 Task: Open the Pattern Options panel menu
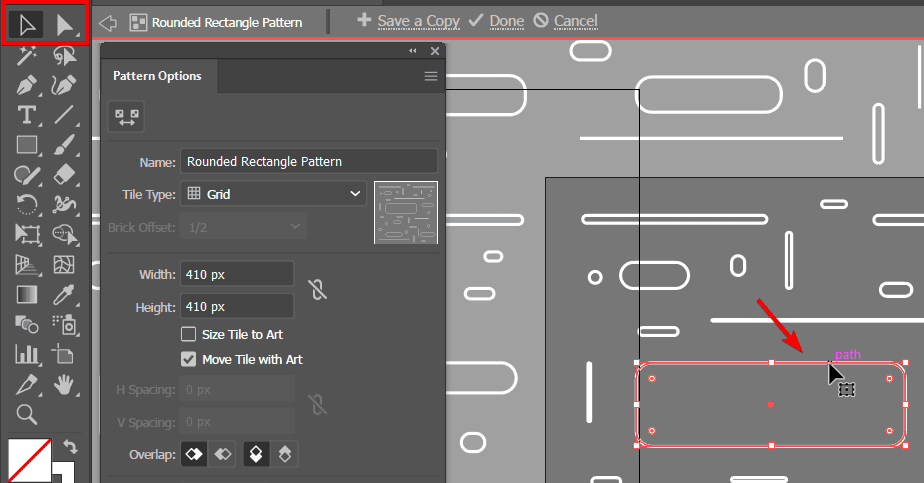431,76
